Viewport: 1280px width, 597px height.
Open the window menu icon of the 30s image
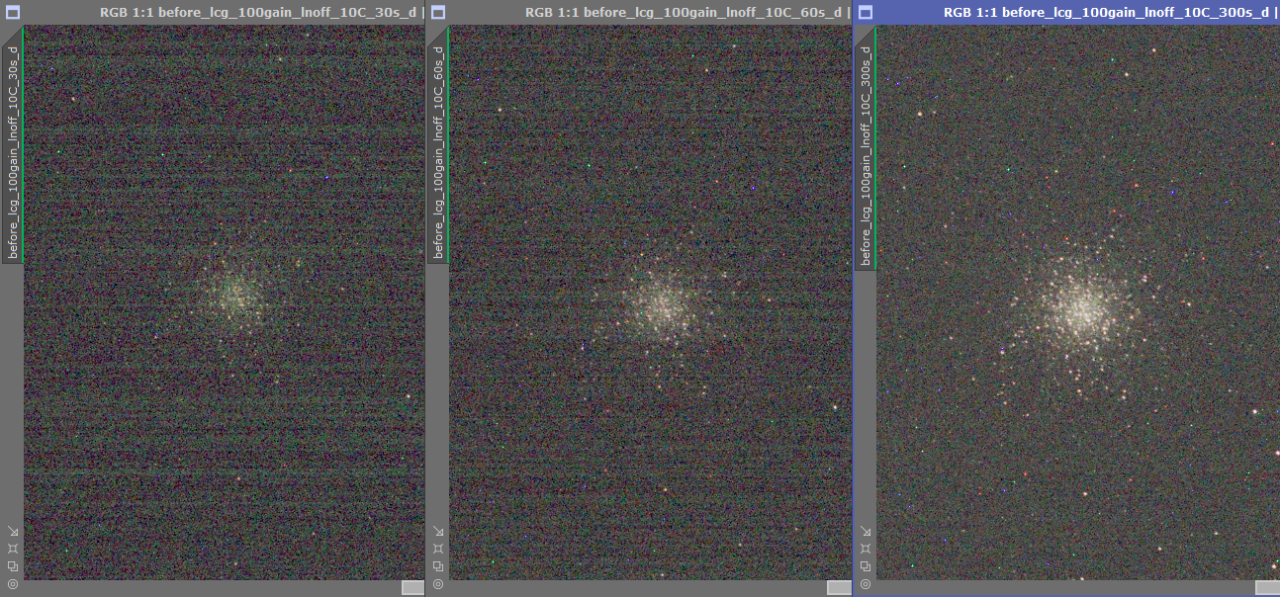coord(13,12)
